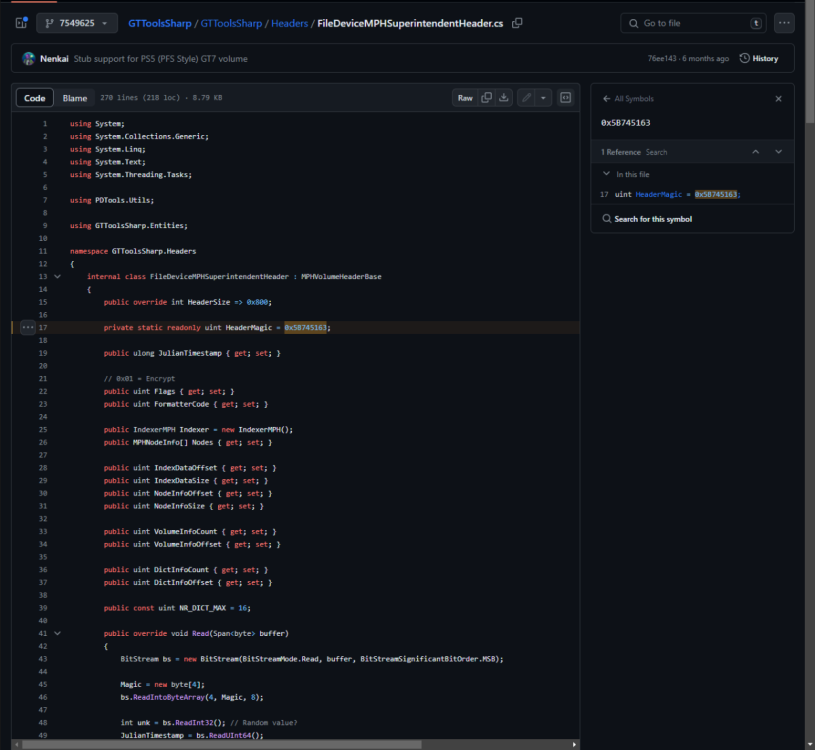
Task: Collapse the class definition at line 13
Action: coord(57,276)
